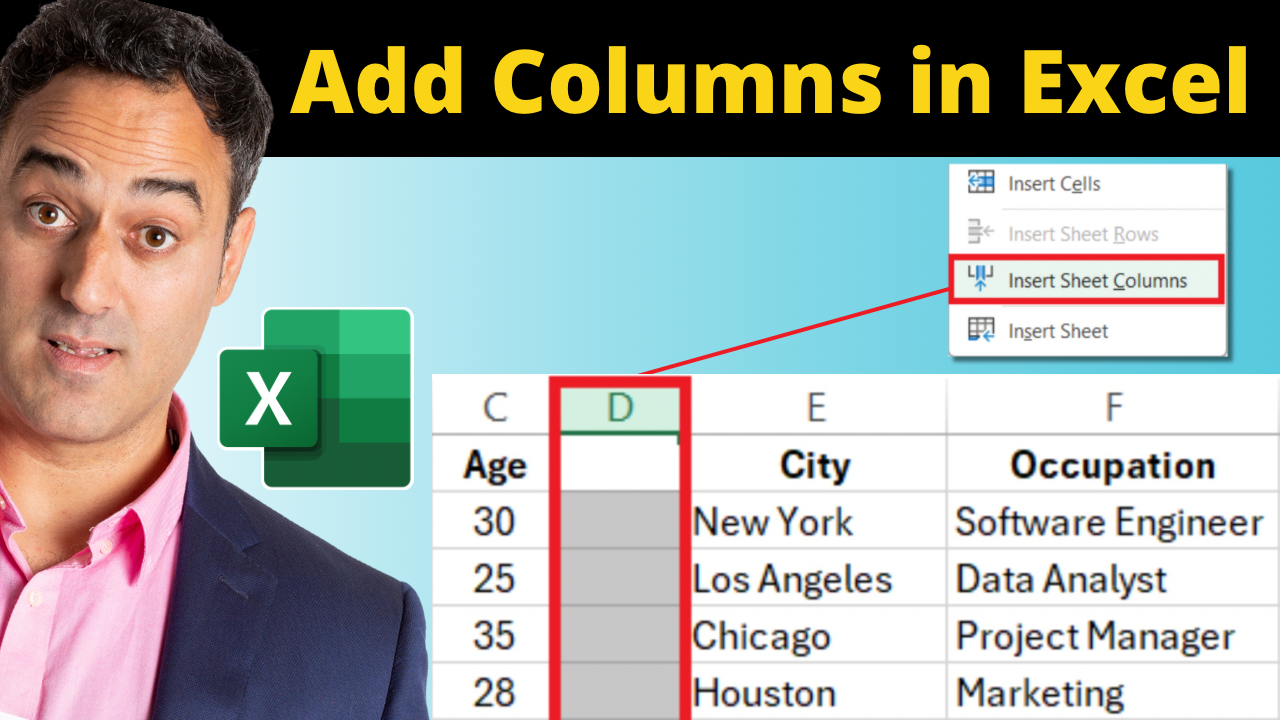Select column F header
The height and width of the screenshot is (720, 1280).
pos(1113,407)
